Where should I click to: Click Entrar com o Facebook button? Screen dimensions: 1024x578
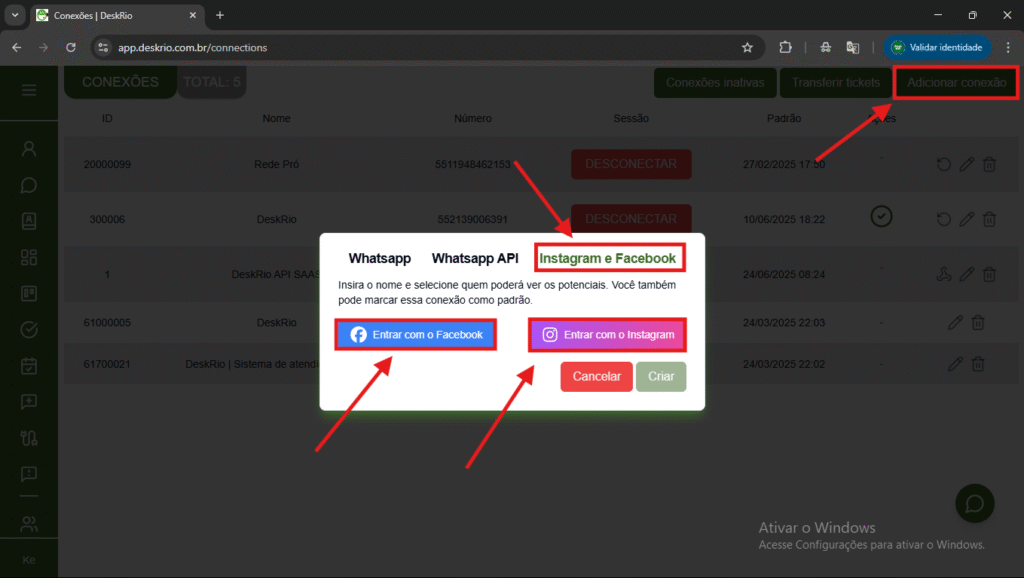pyautogui.click(x=415, y=334)
